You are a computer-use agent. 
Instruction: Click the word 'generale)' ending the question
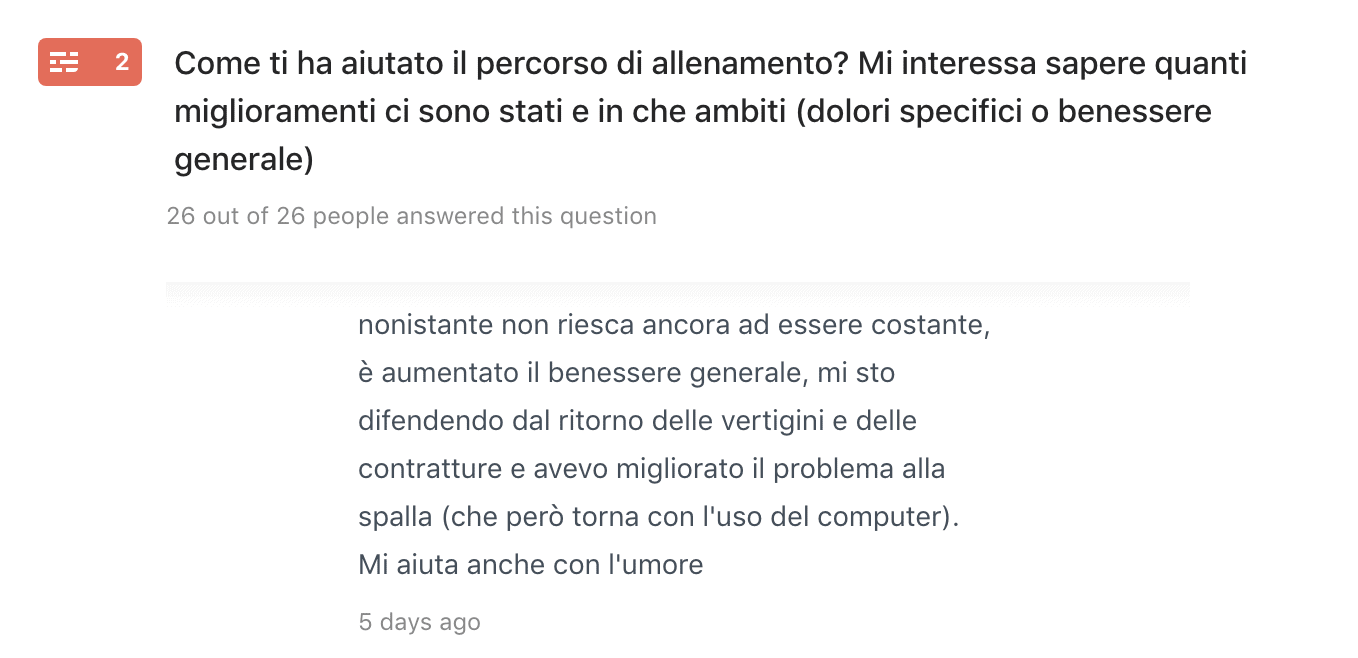pos(244,160)
